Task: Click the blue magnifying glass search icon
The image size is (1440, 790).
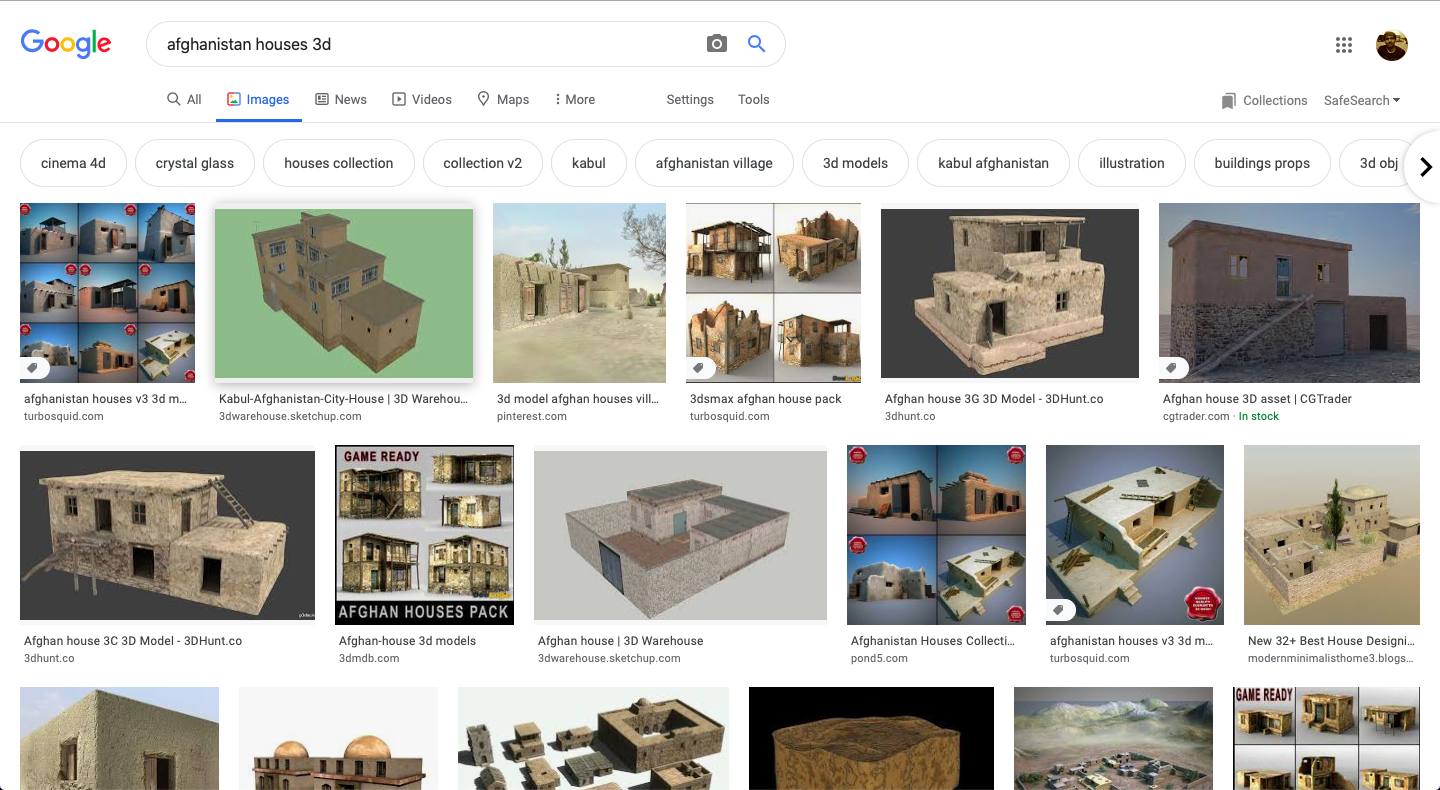Action: pos(756,44)
